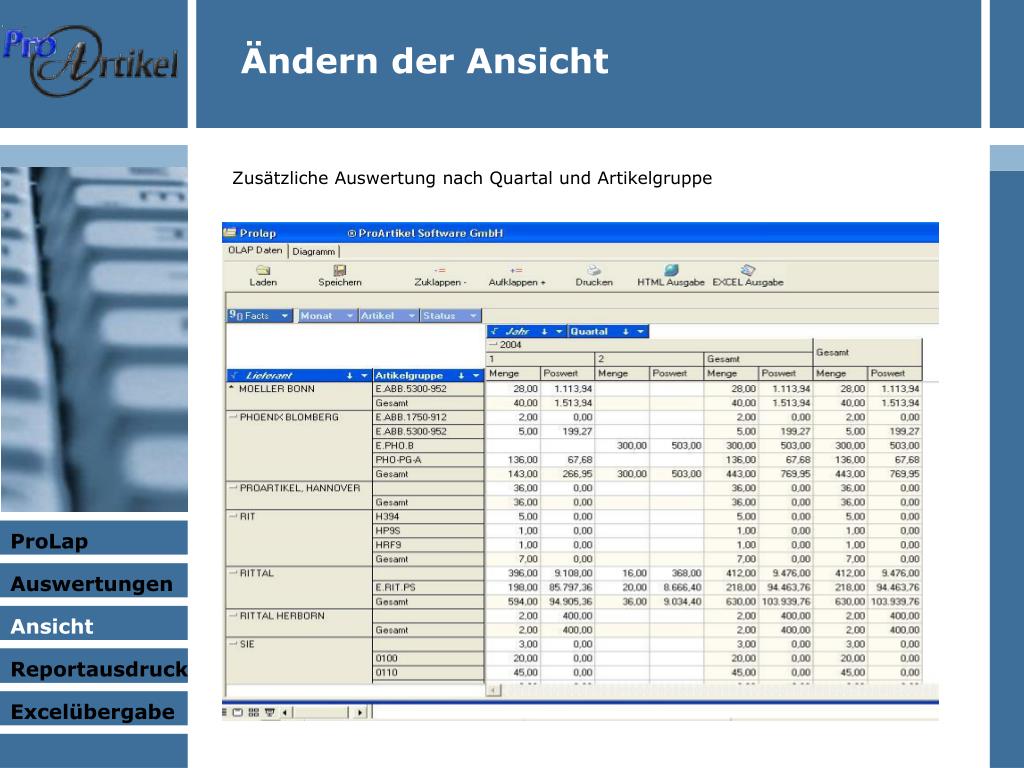Collapse the PROARTIKEL, HANNOVER row group
The height and width of the screenshot is (768, 1024).
click(x=232, y=488)
